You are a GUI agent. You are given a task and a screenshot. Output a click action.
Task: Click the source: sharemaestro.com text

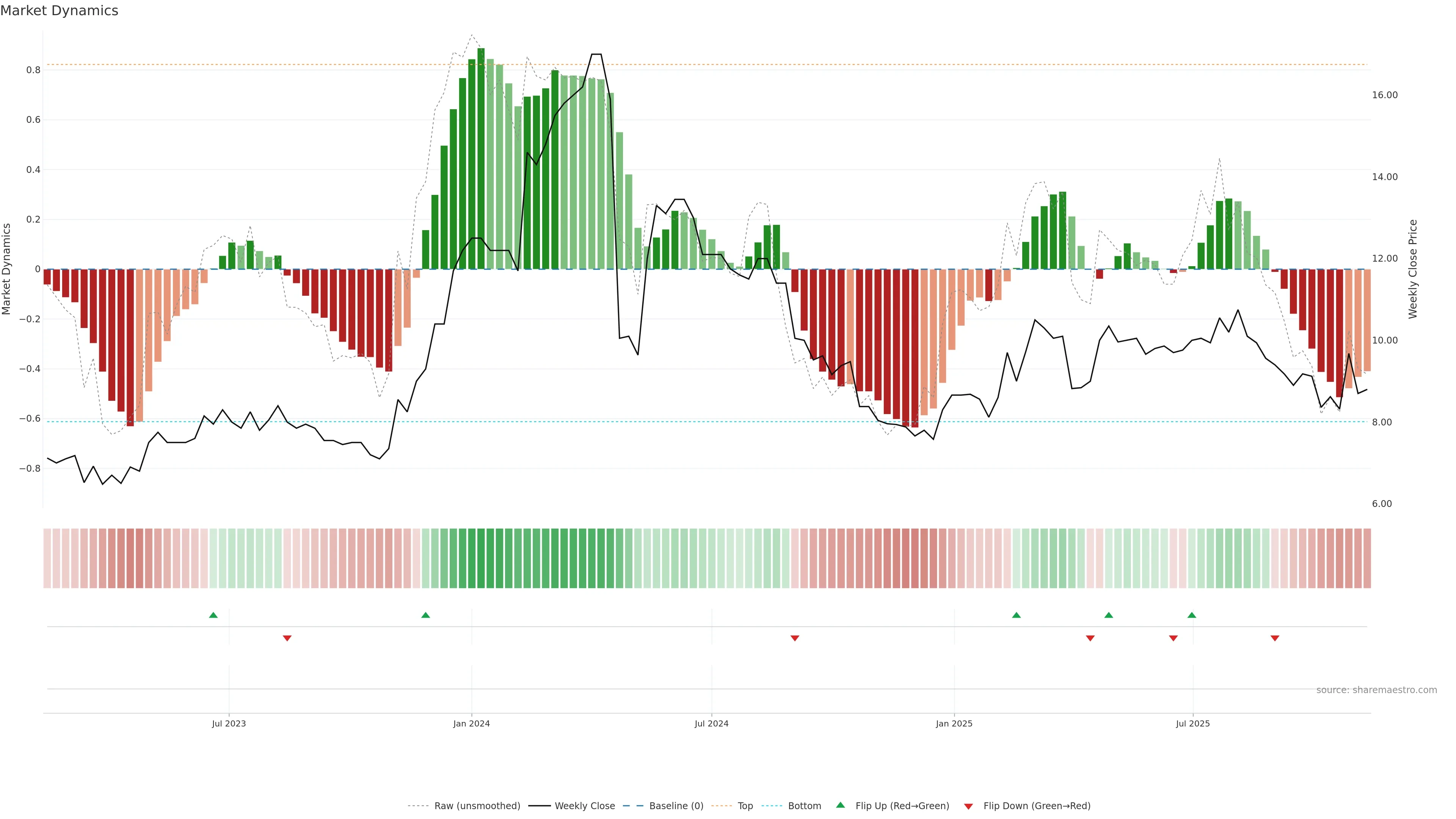1376,690
